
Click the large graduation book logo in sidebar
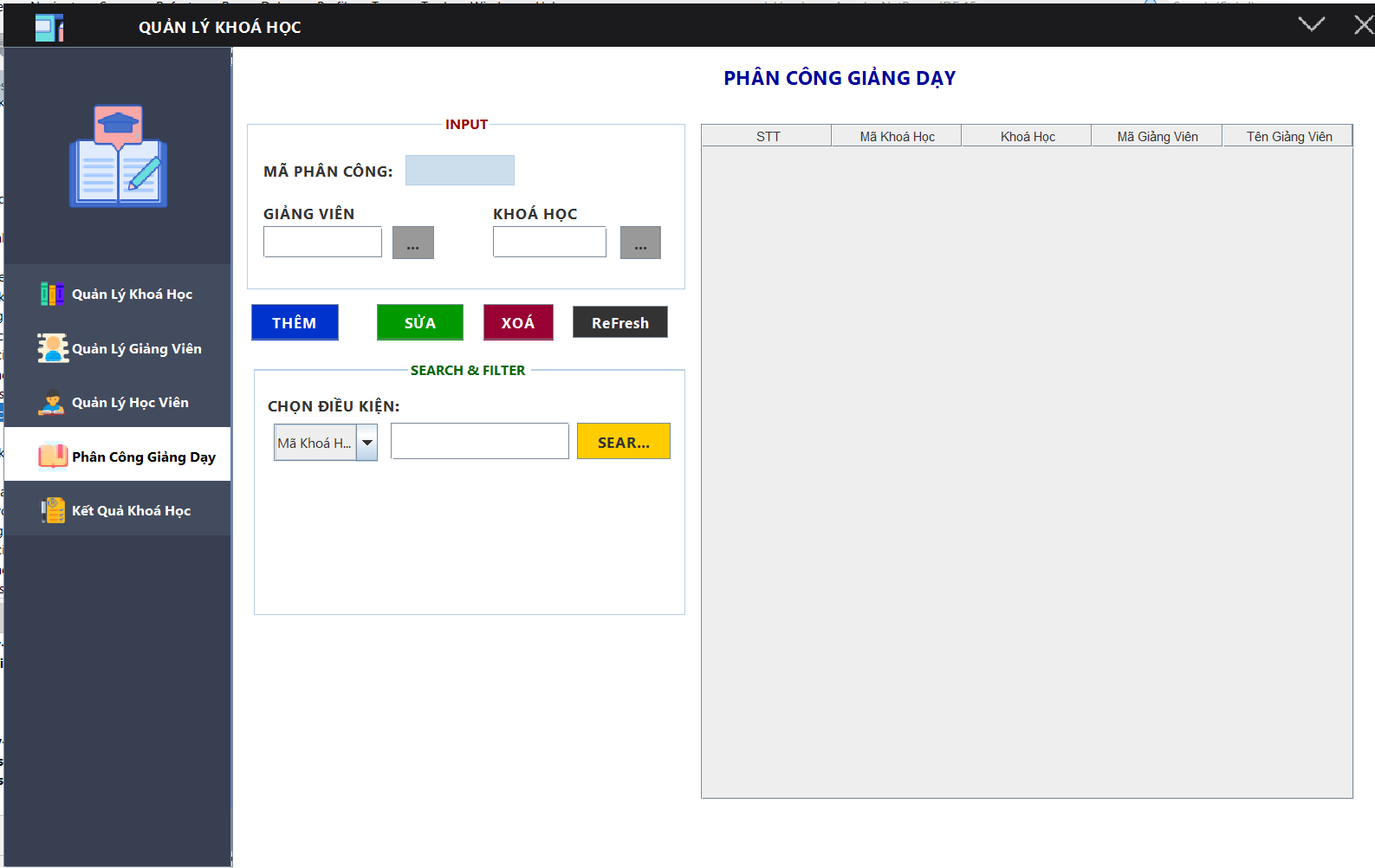tap(119, 157)
